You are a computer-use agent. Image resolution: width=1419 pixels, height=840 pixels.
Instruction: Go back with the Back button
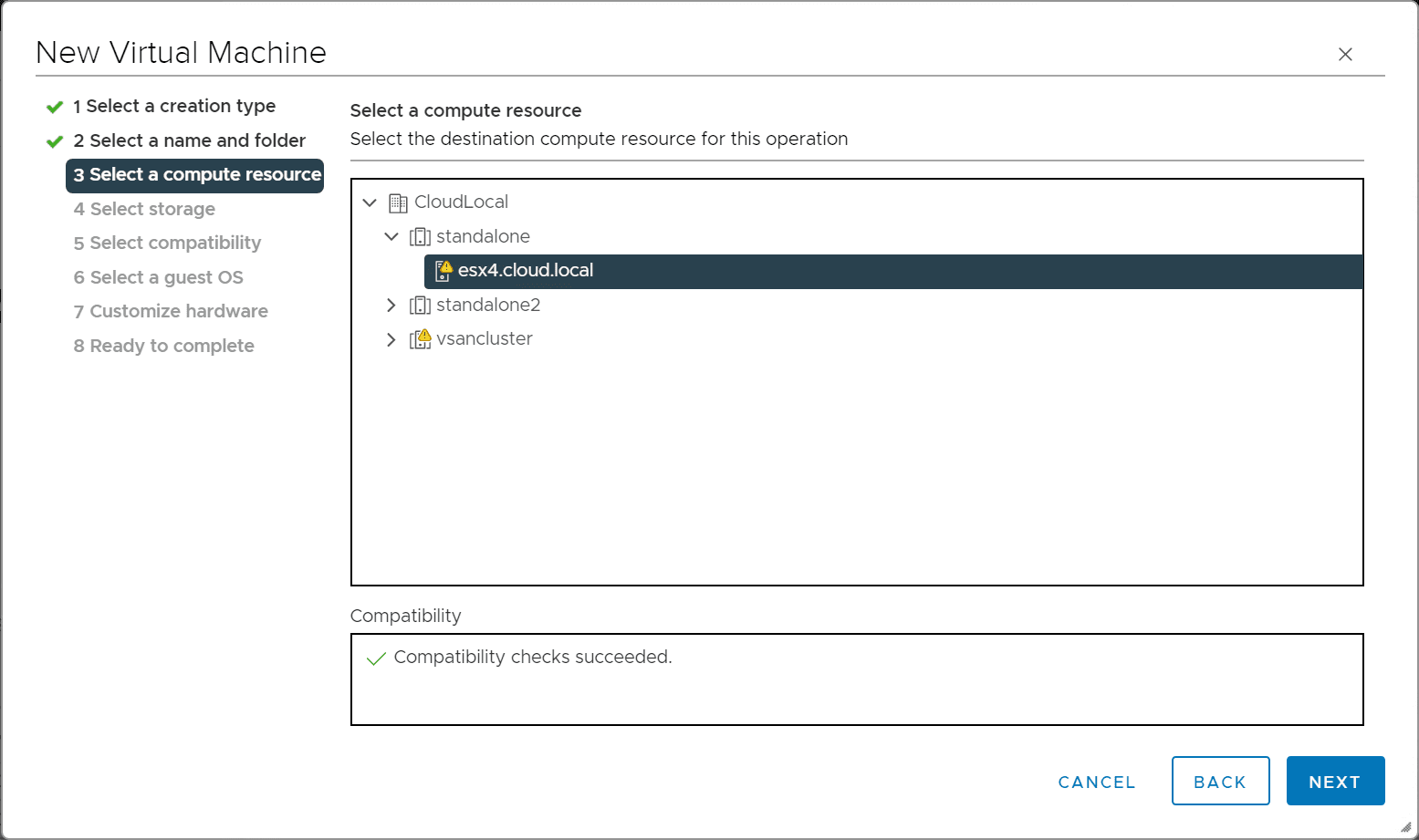coord(1220,782)
